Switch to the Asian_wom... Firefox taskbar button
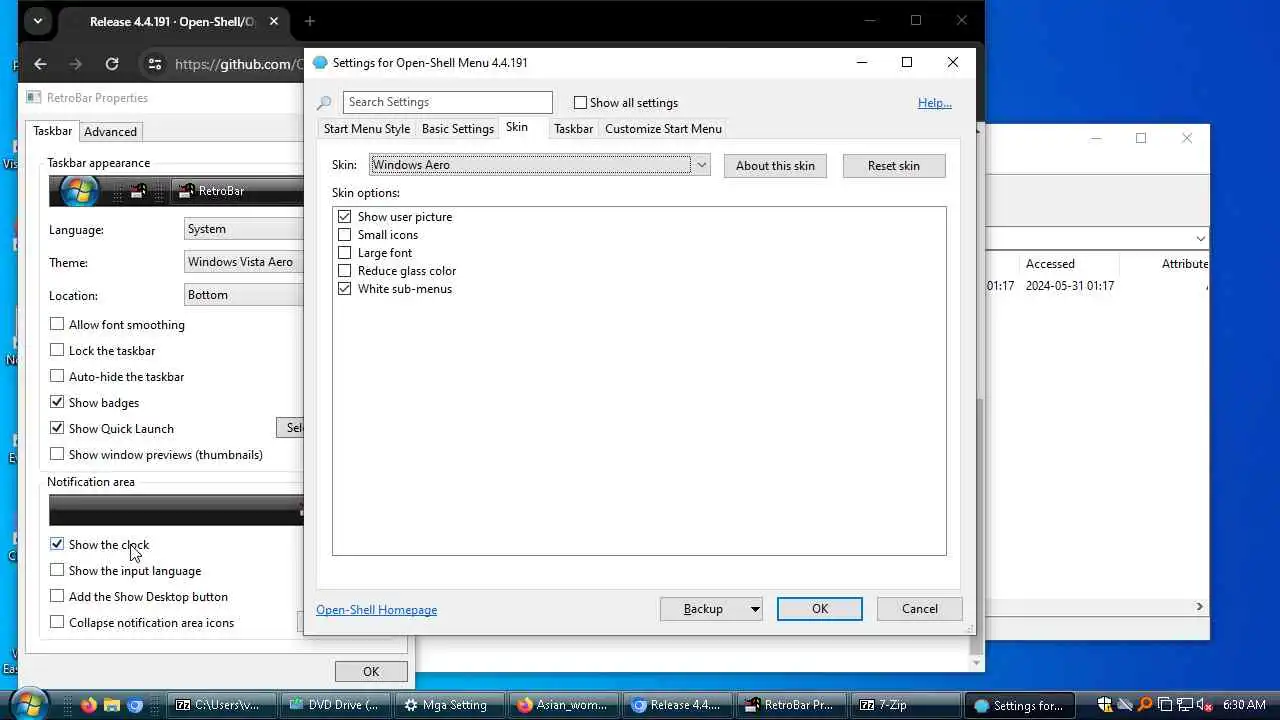Screen dimensions: 1280x720 pyautogui.click(x=562, y=705)
